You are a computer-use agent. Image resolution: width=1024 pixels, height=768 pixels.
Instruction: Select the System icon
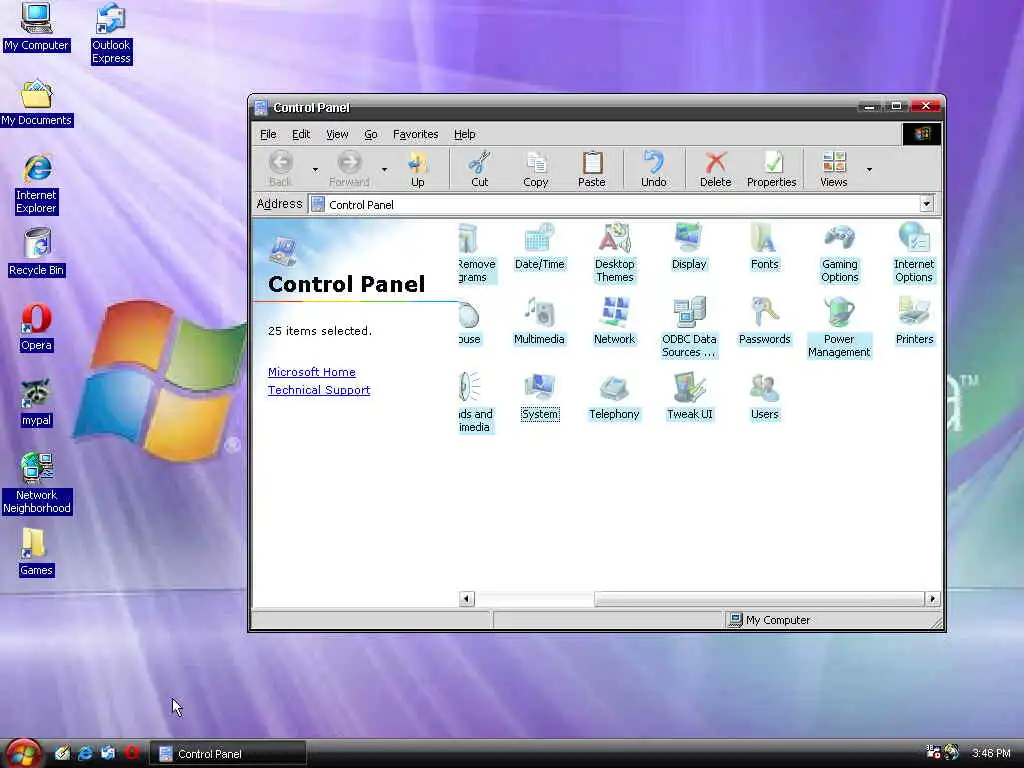point(539,396)
